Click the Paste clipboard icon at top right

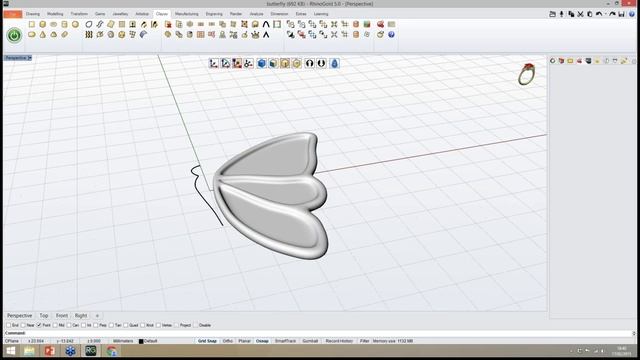(x=589, y=14)
